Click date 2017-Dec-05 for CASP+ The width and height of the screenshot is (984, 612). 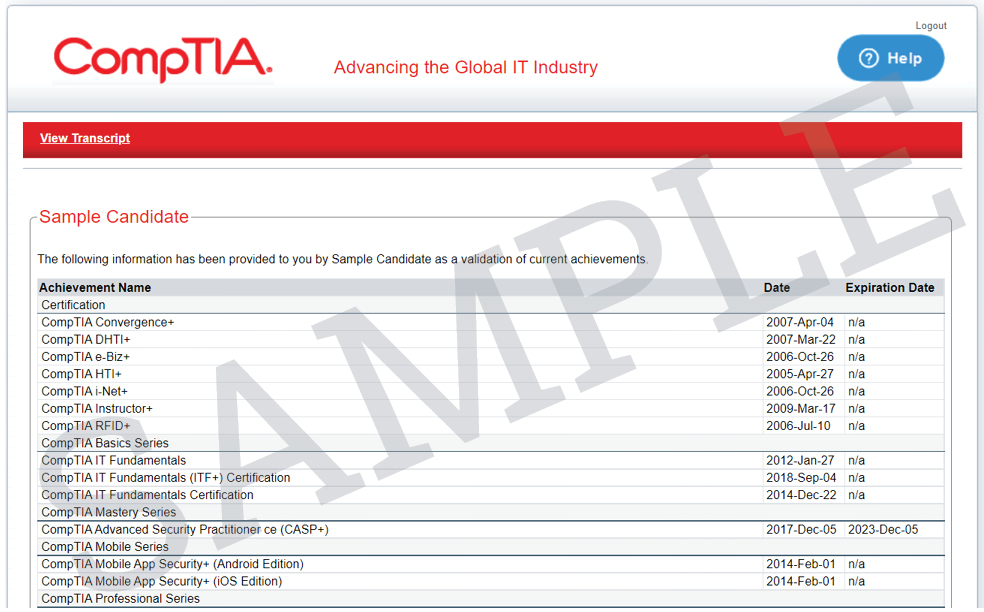[x=801, y=530]
